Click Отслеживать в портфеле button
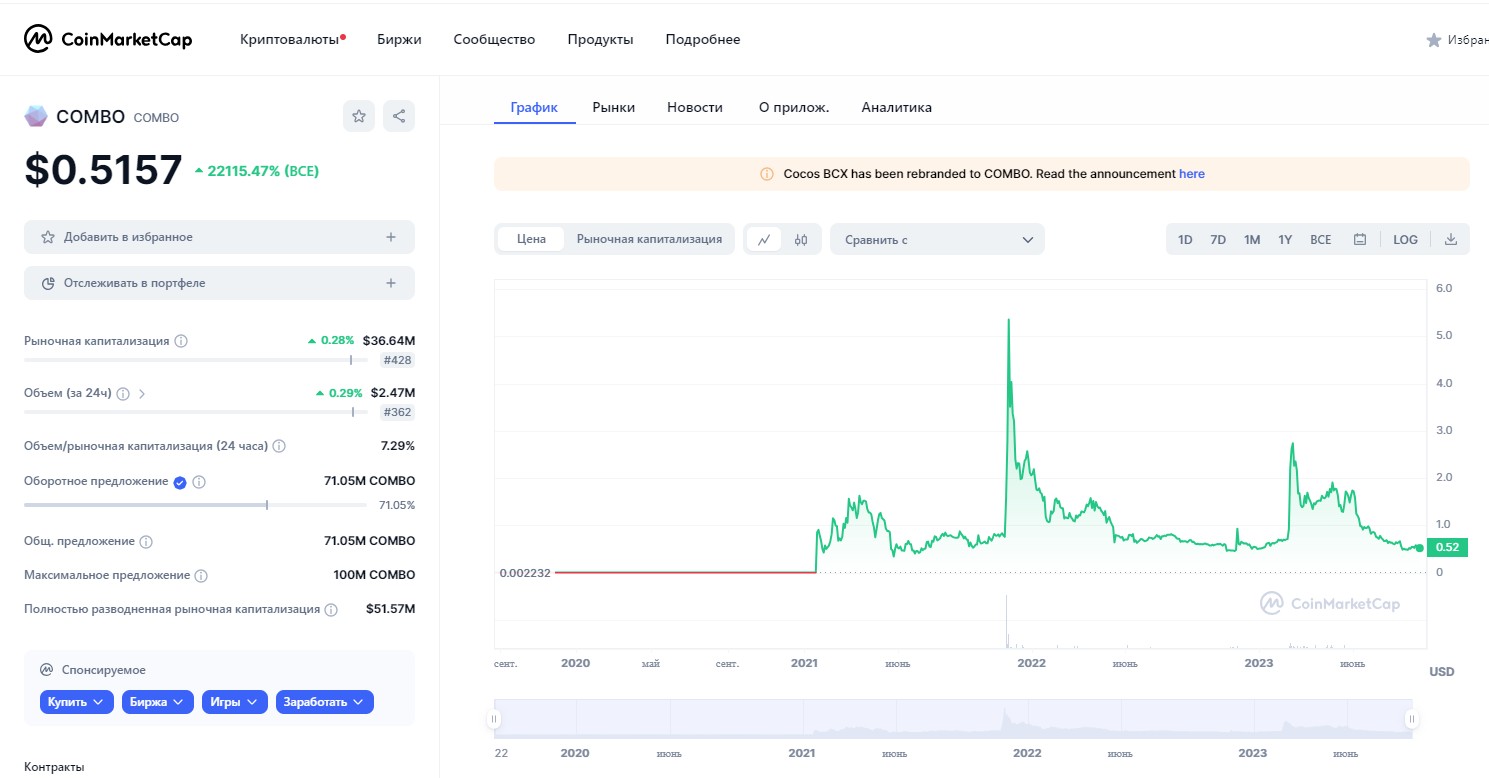1489x778 pixels. (x=219, y=283)
